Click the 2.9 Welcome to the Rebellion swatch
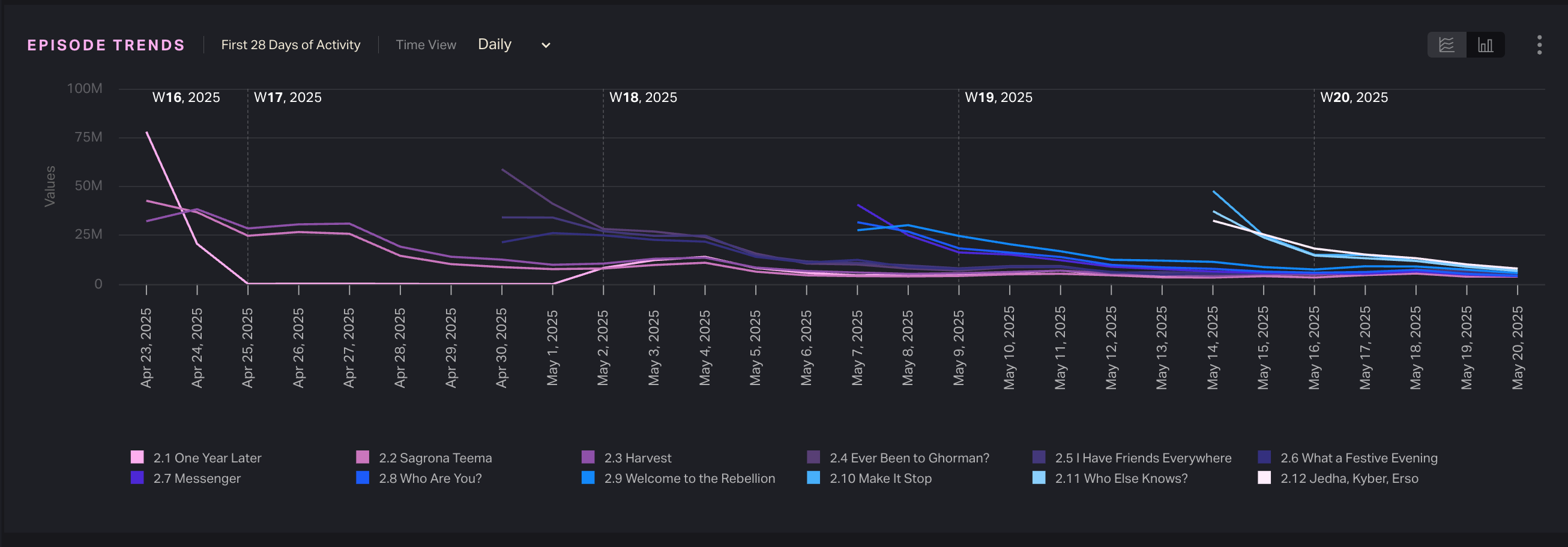This screenshot has width=1568, height=547. (x=588, y=477)
